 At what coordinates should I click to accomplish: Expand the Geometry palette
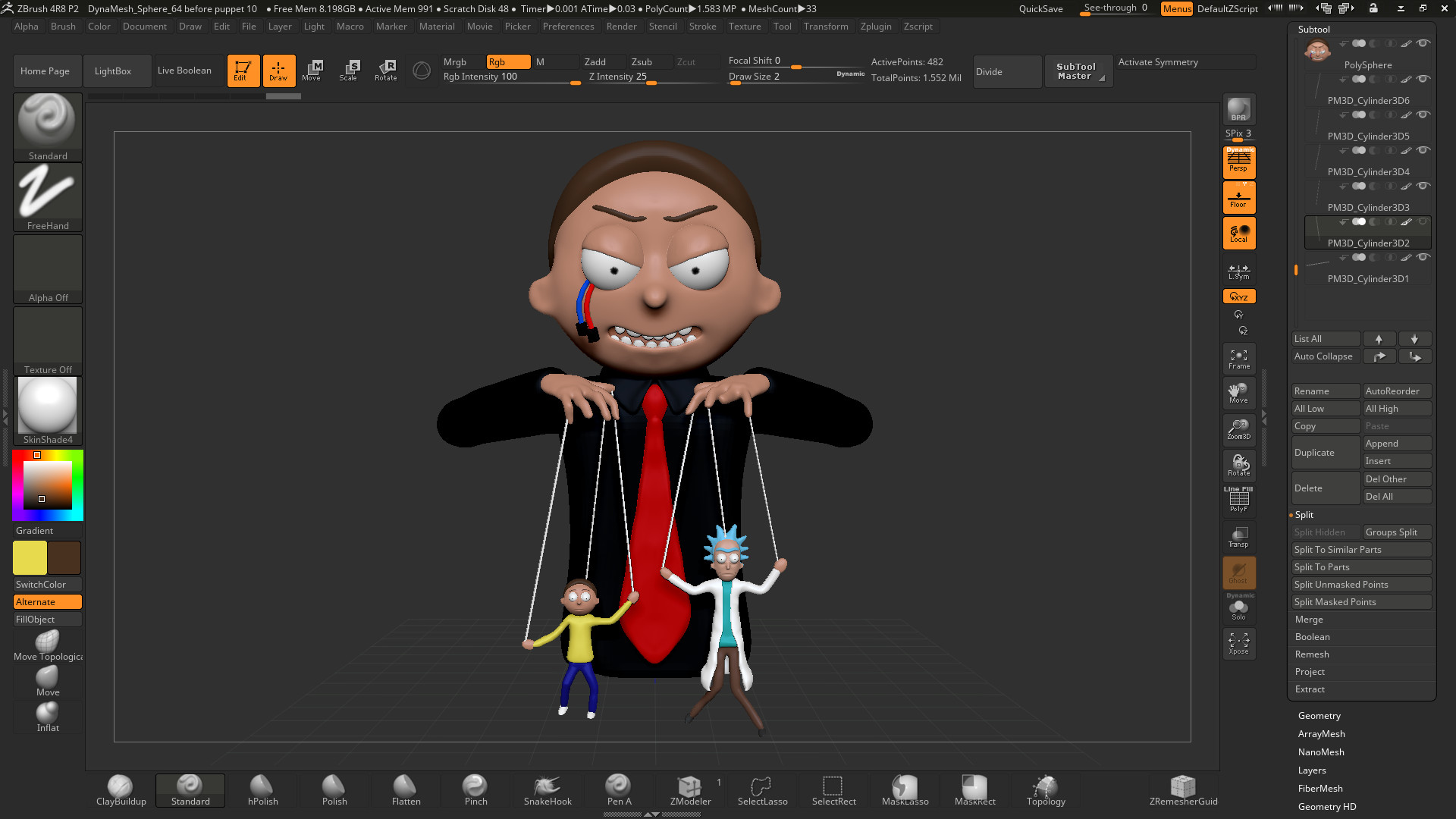click(x=1319, y=716)
